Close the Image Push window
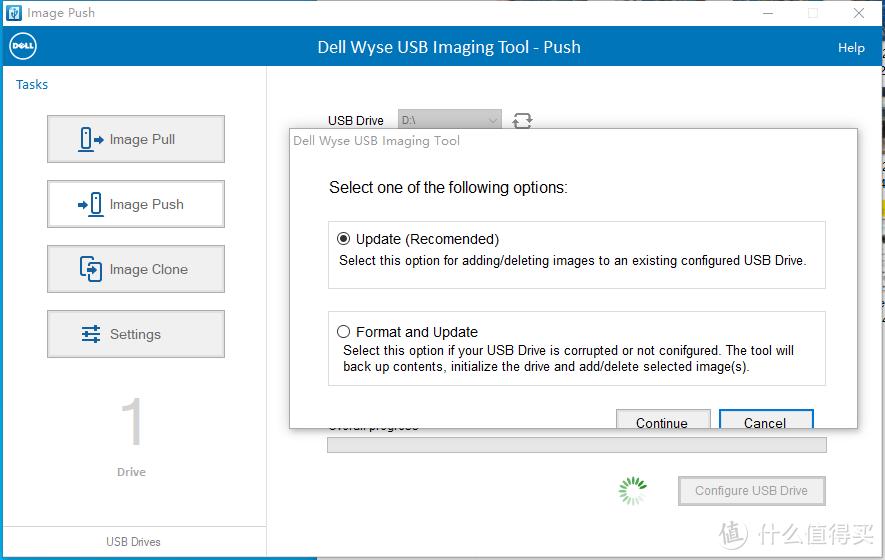The width and height of the screenshot is (885, 560). 859,13
